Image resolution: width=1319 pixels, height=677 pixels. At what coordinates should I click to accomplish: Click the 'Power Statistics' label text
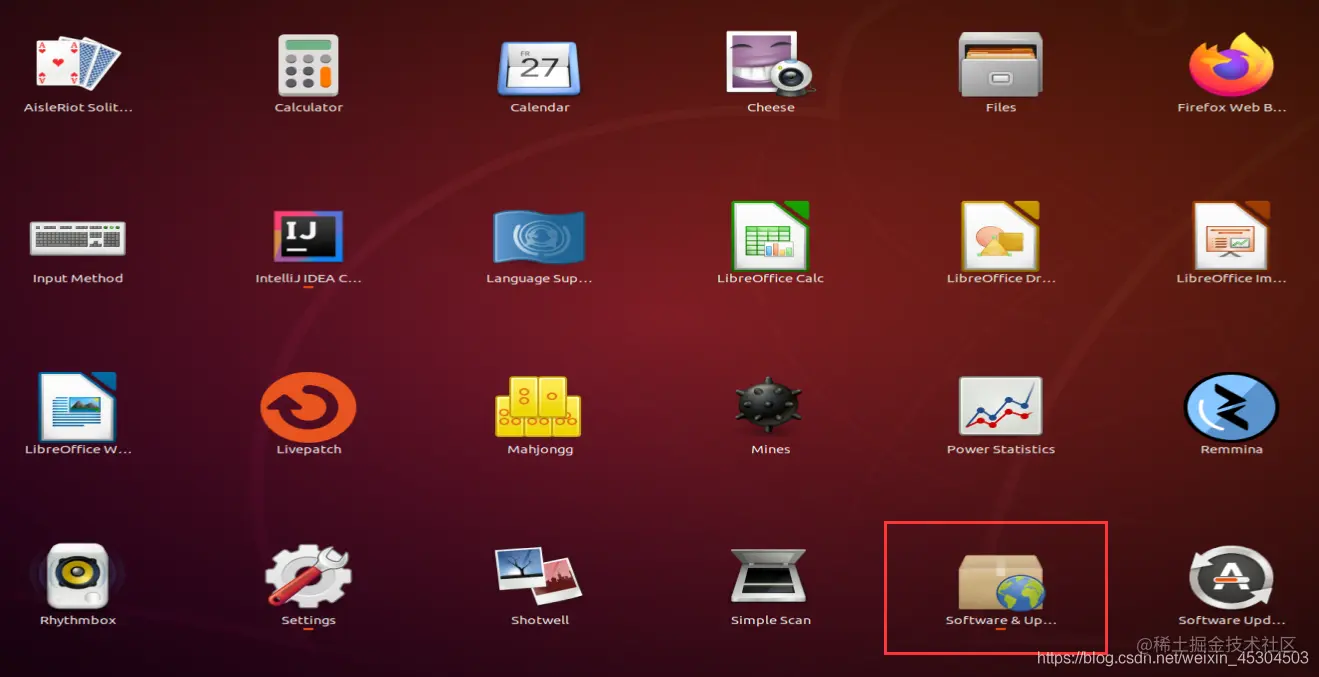pyautogui.click(x=1000, y=450)
